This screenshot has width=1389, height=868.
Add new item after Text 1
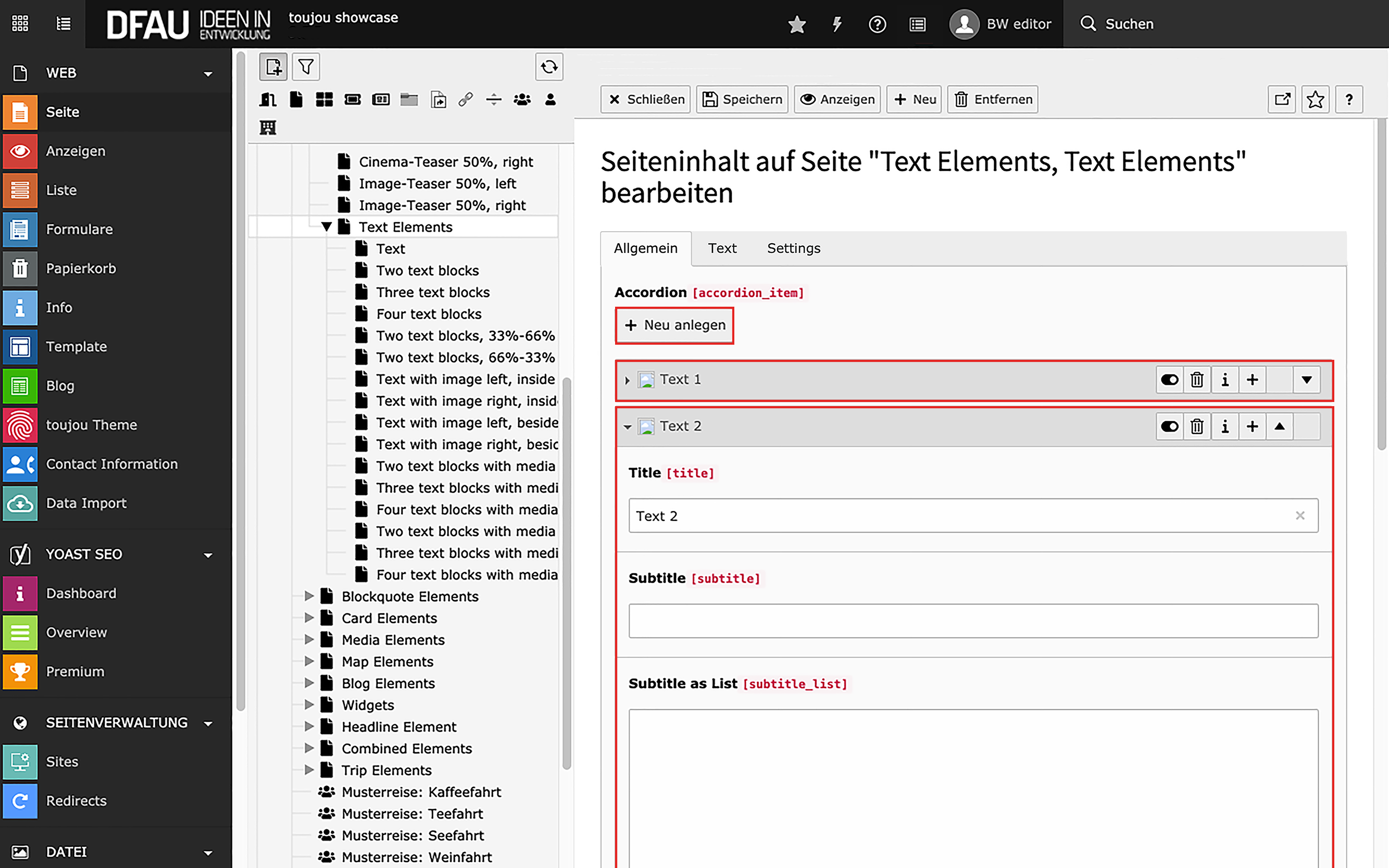(x=1253, y=380)
